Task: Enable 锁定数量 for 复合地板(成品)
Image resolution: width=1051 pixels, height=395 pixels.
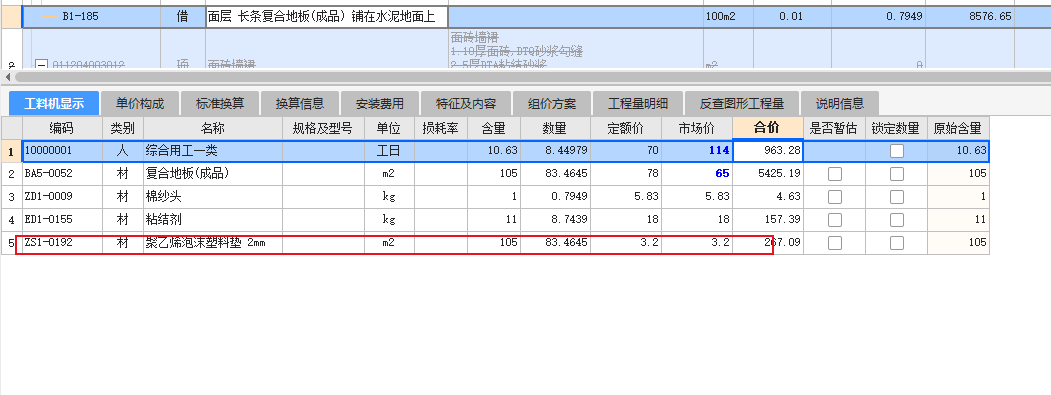Action: 897,174
